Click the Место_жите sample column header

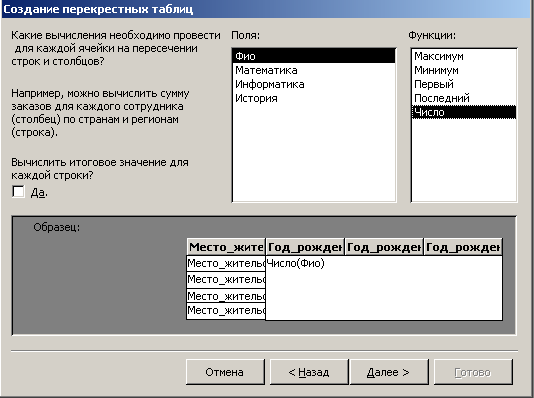click(x=226, y=247)
